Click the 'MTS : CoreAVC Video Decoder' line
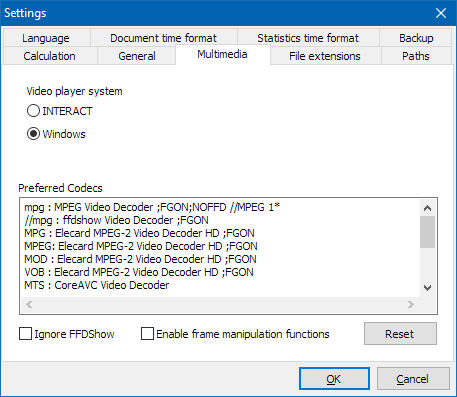Image resolution: width=457 pixels, height=397 pixels. pyautogui.click(x=97, y=285)
